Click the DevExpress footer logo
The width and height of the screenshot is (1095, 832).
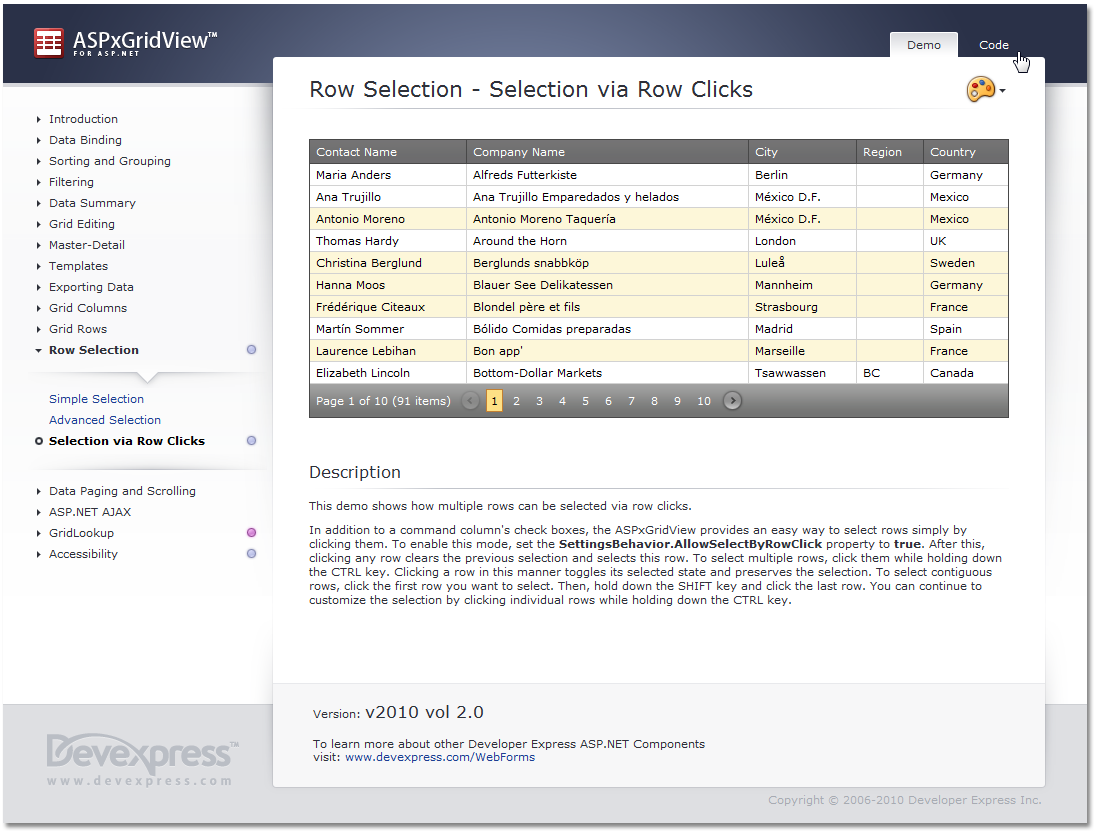point(141,756)
